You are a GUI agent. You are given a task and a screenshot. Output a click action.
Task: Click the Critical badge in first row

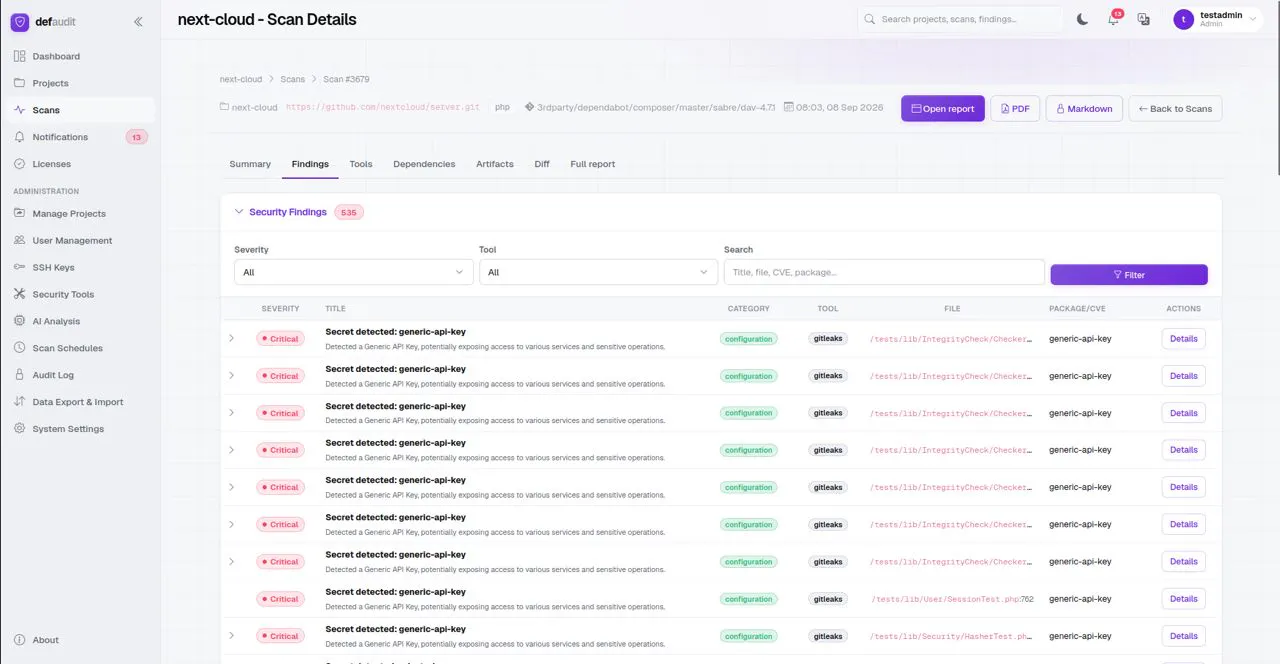[280, 339]
